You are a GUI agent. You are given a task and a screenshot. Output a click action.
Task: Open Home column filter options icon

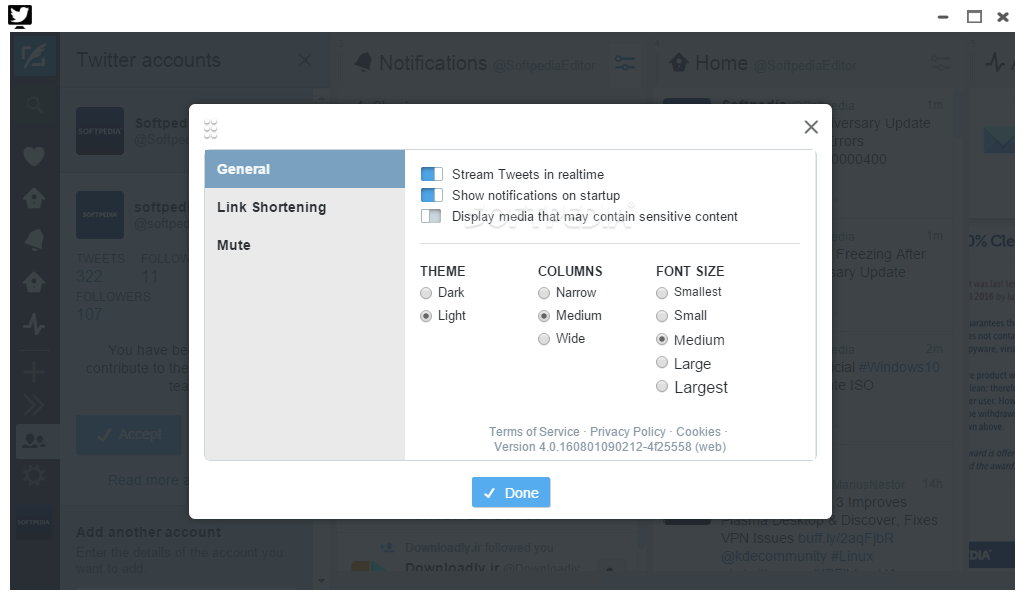941,63
